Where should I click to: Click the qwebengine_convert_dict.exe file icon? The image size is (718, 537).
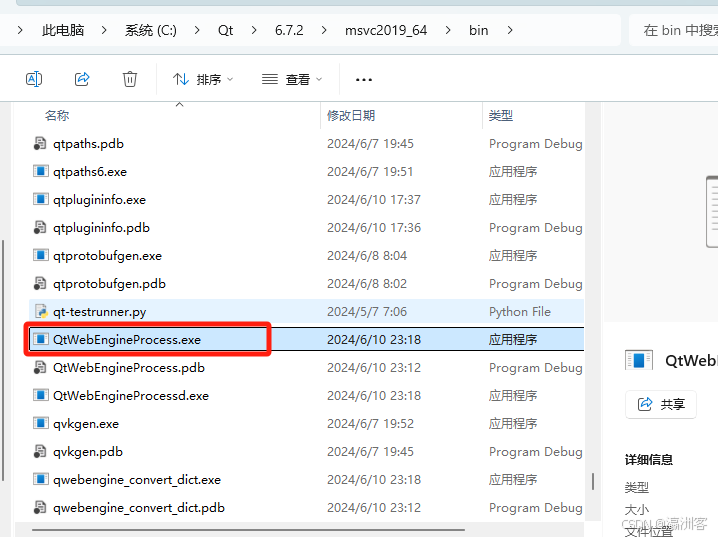click(x=40, y=479)
